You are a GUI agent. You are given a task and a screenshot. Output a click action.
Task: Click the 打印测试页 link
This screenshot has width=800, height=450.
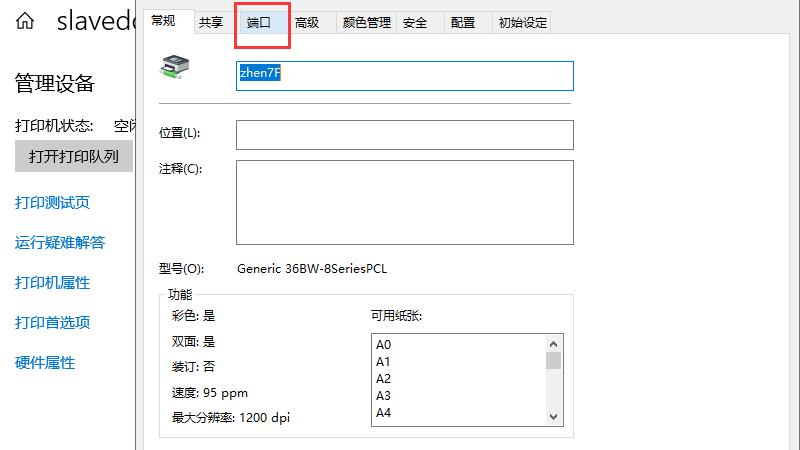click(x=52, y=203)
